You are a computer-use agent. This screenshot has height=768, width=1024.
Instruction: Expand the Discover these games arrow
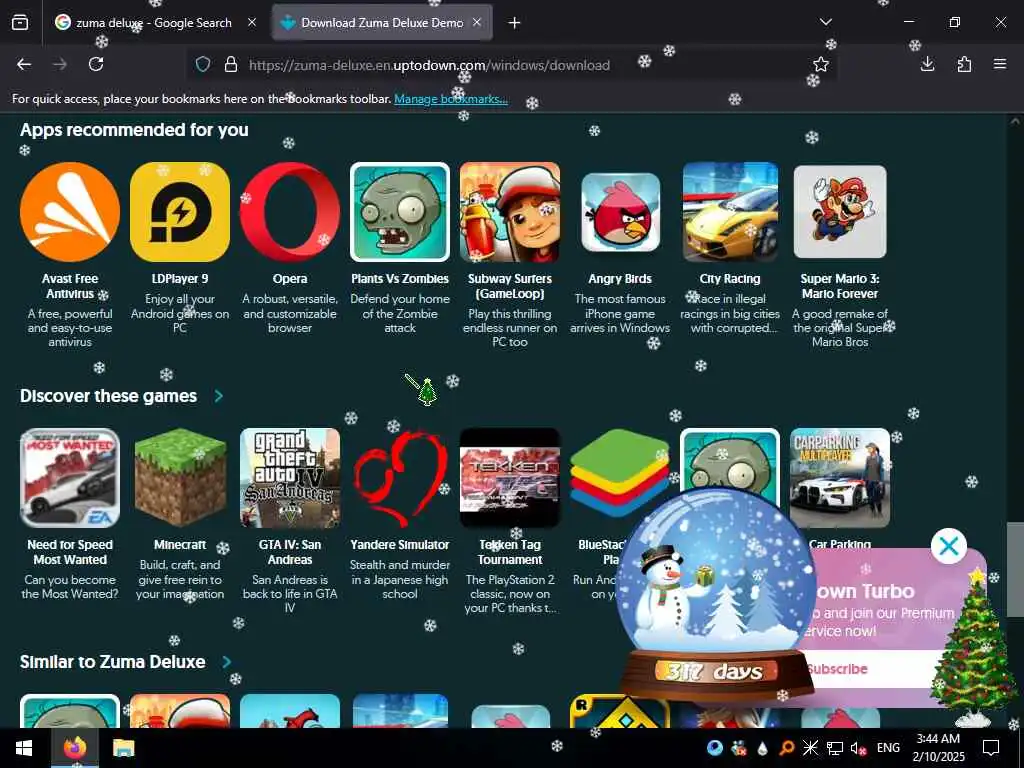click(219, 396)
